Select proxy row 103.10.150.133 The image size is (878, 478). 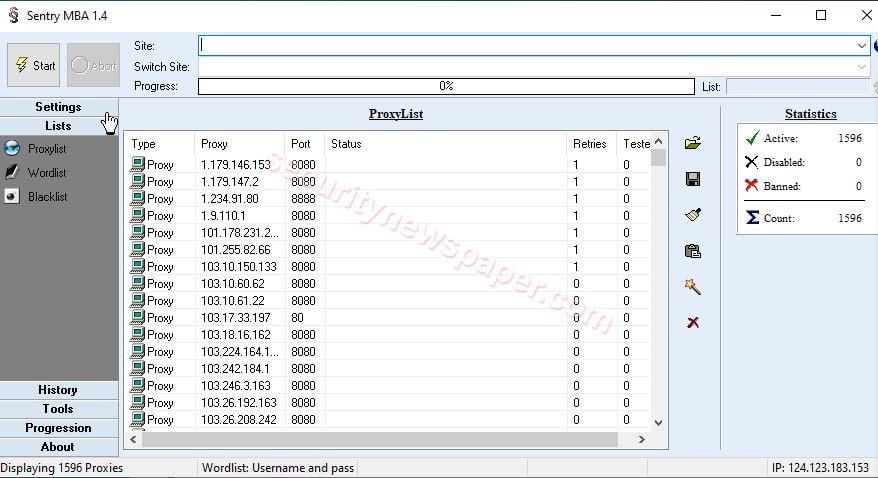coord(387,266)
